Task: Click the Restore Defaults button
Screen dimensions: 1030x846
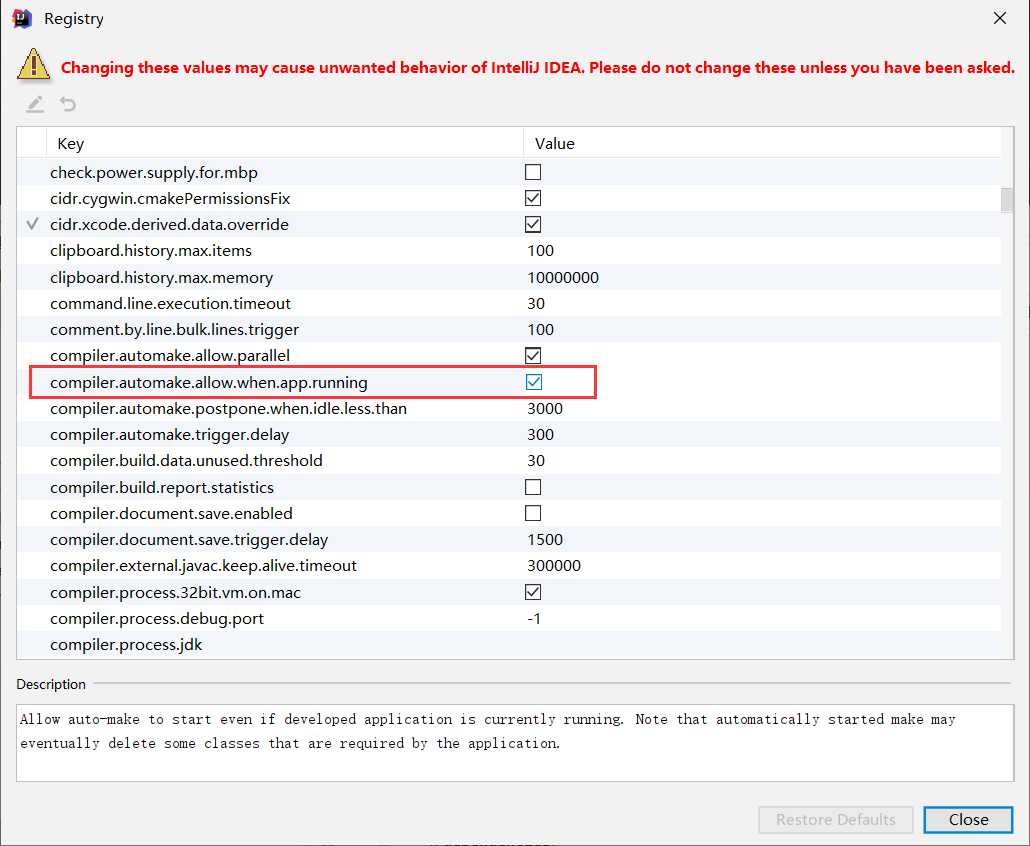Action: pyautogui.click(x=836, y=820)
